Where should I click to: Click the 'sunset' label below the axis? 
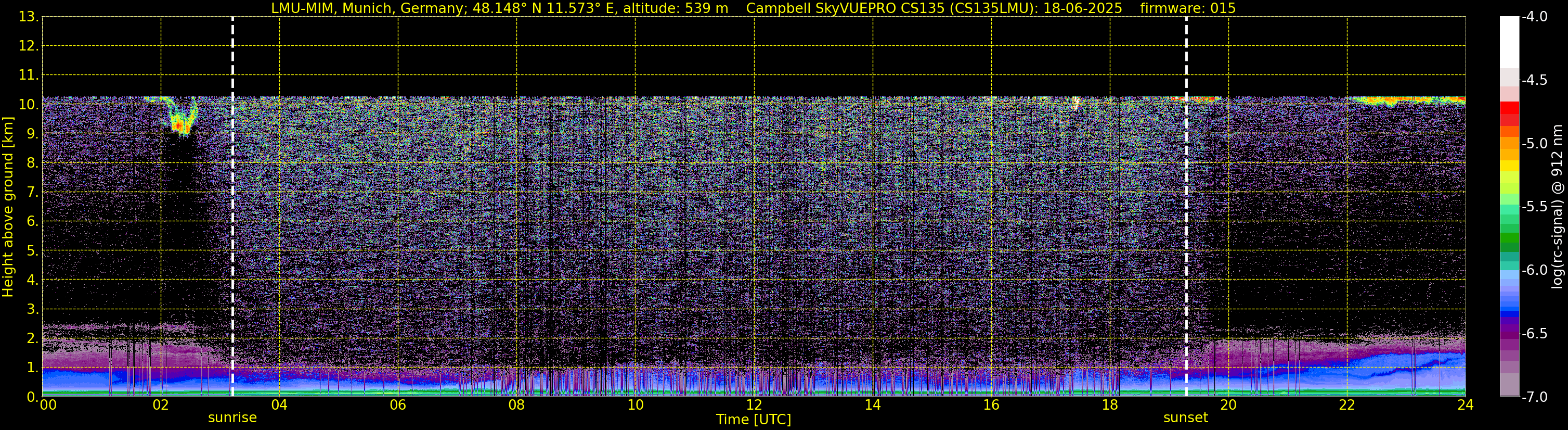[x=1186, y=418]
